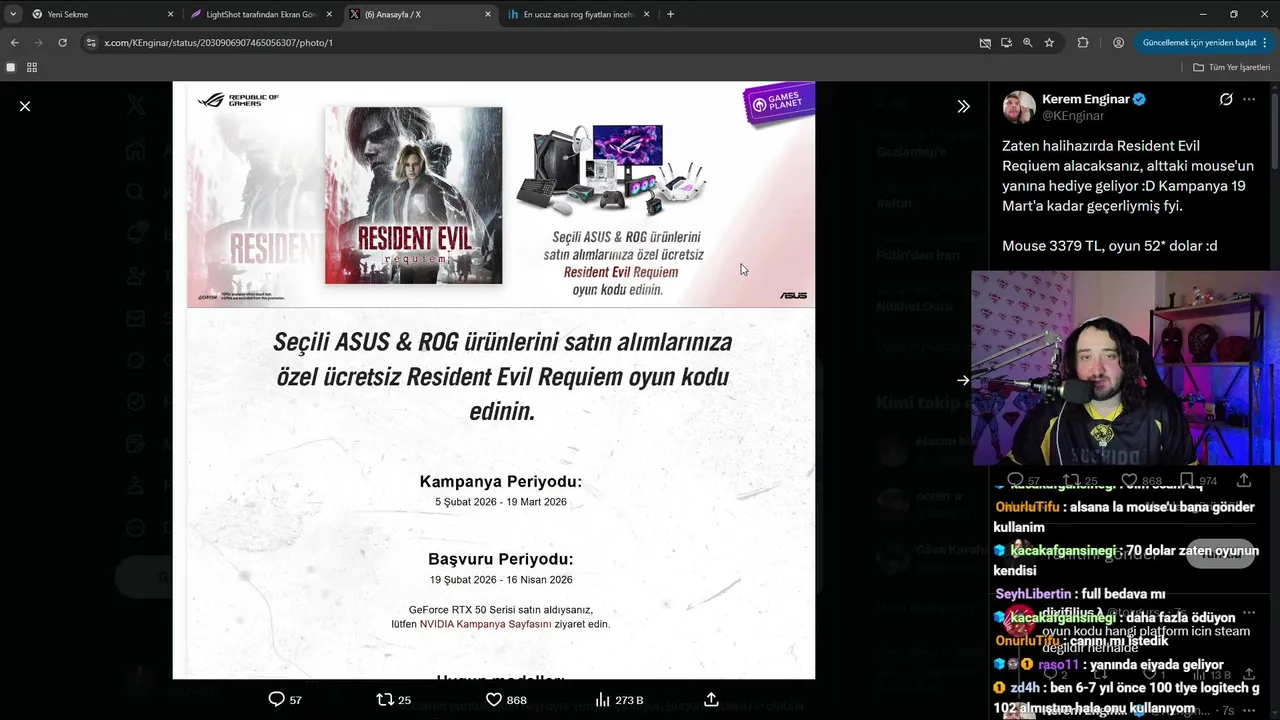Close the photo viewer with the X
1280x720 pixels.
coord(25,106)
